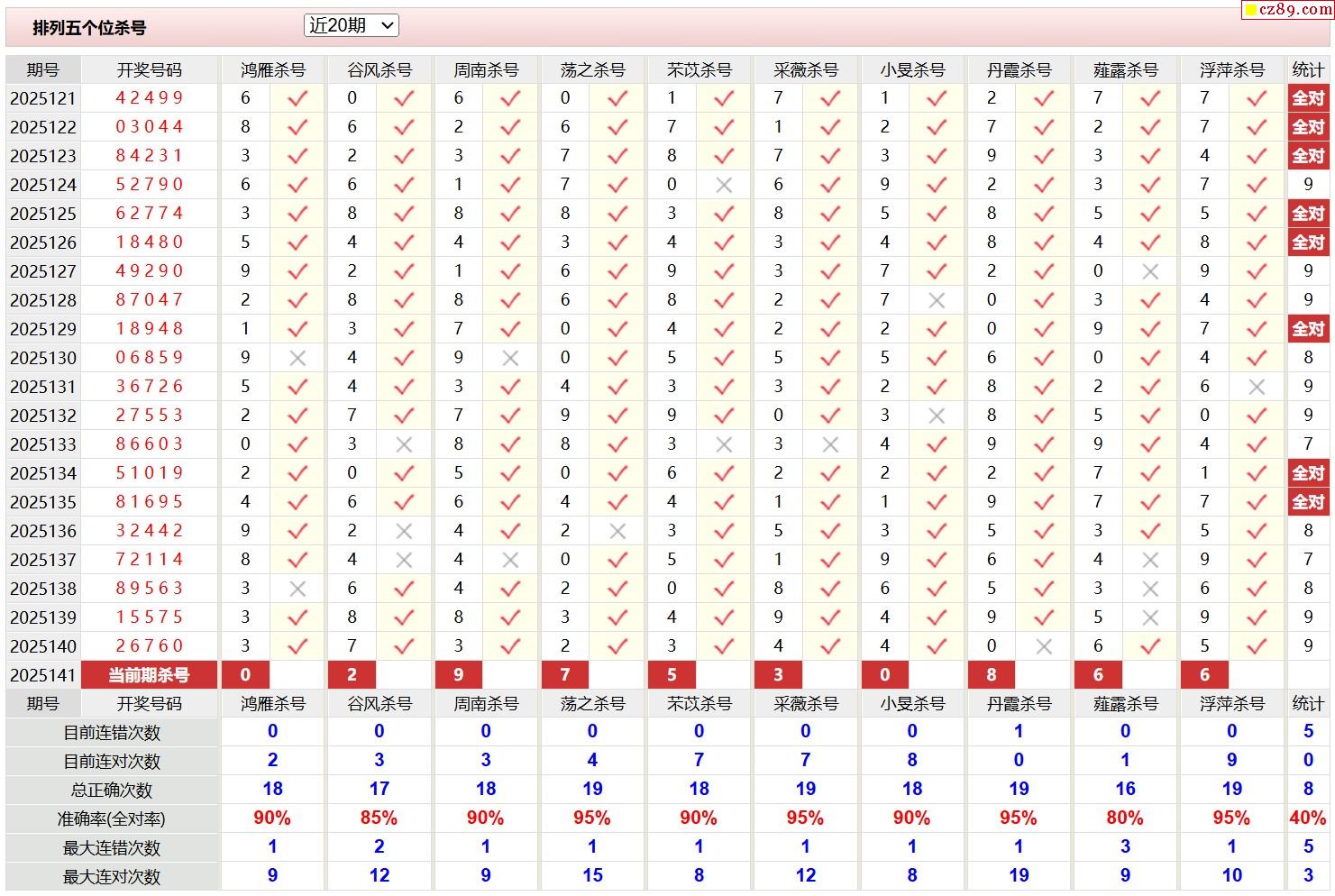The height and width of the screenshot is (896, 1335).
Task: Click the 全对 badge in row 2025135
Action: (1308, 502)
